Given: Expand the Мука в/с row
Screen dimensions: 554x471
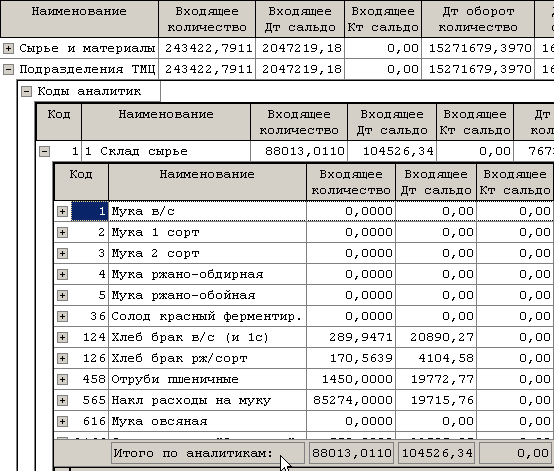Looking at the screenshot, I should [62, 212].
